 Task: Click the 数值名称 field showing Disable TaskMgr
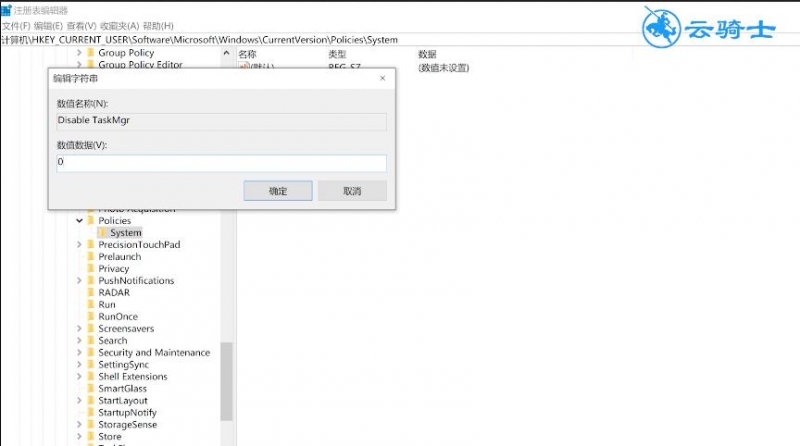tap(221, 121)
